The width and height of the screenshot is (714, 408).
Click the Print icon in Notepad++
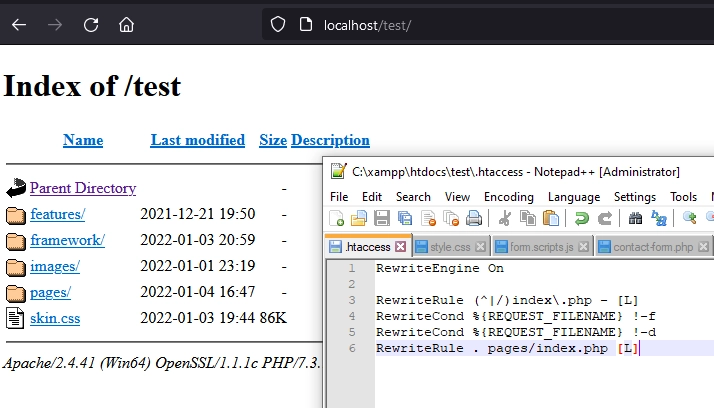[474, 219]
